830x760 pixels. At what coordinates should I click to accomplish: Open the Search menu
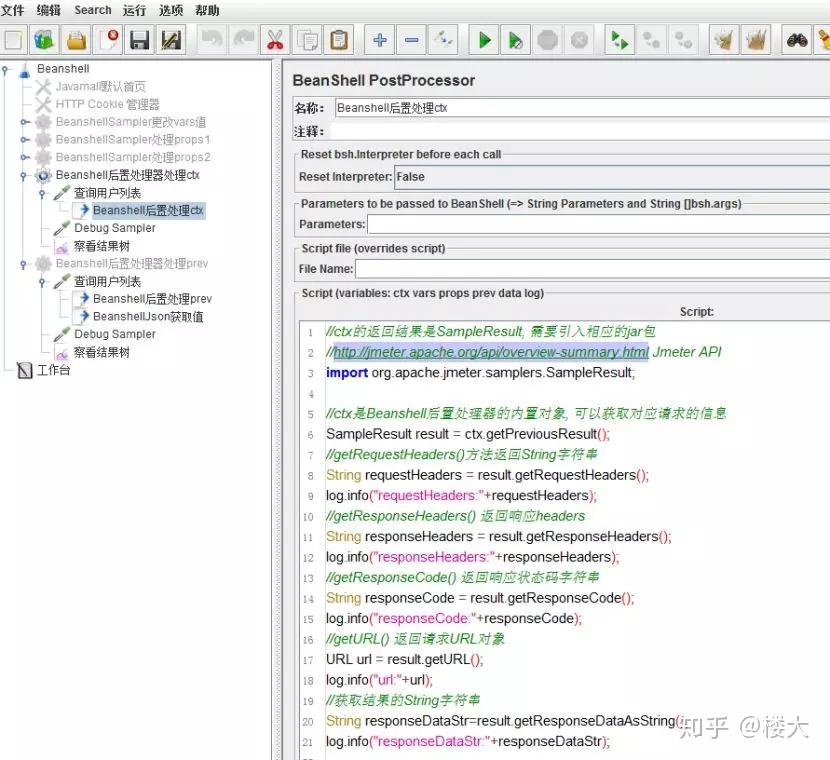[92, 10]
